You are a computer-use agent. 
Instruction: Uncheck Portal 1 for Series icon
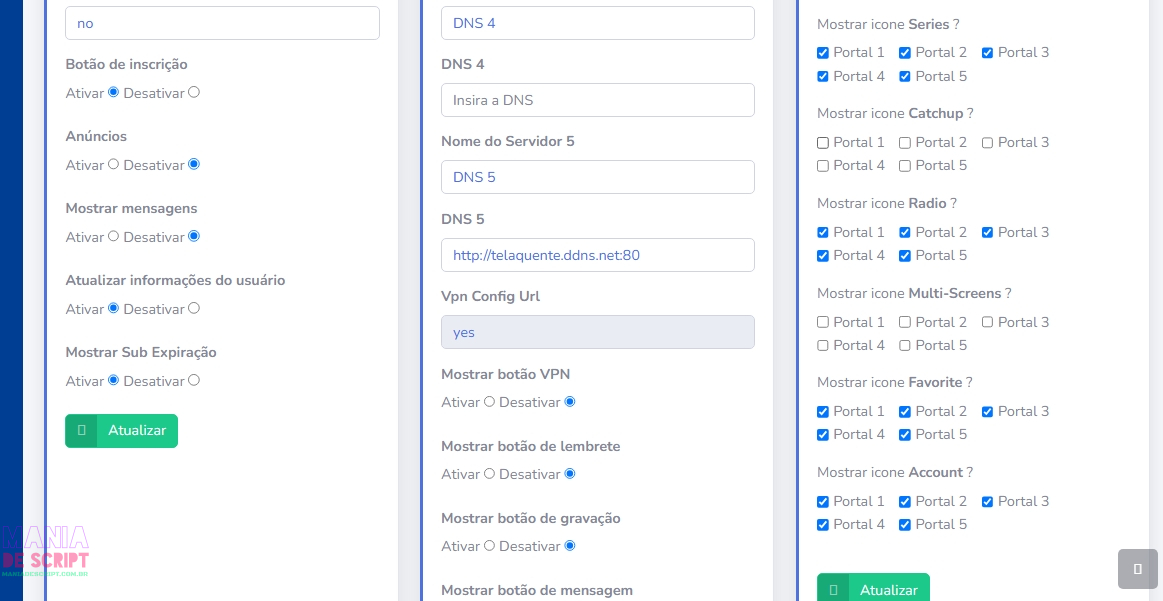coord(823,53)
